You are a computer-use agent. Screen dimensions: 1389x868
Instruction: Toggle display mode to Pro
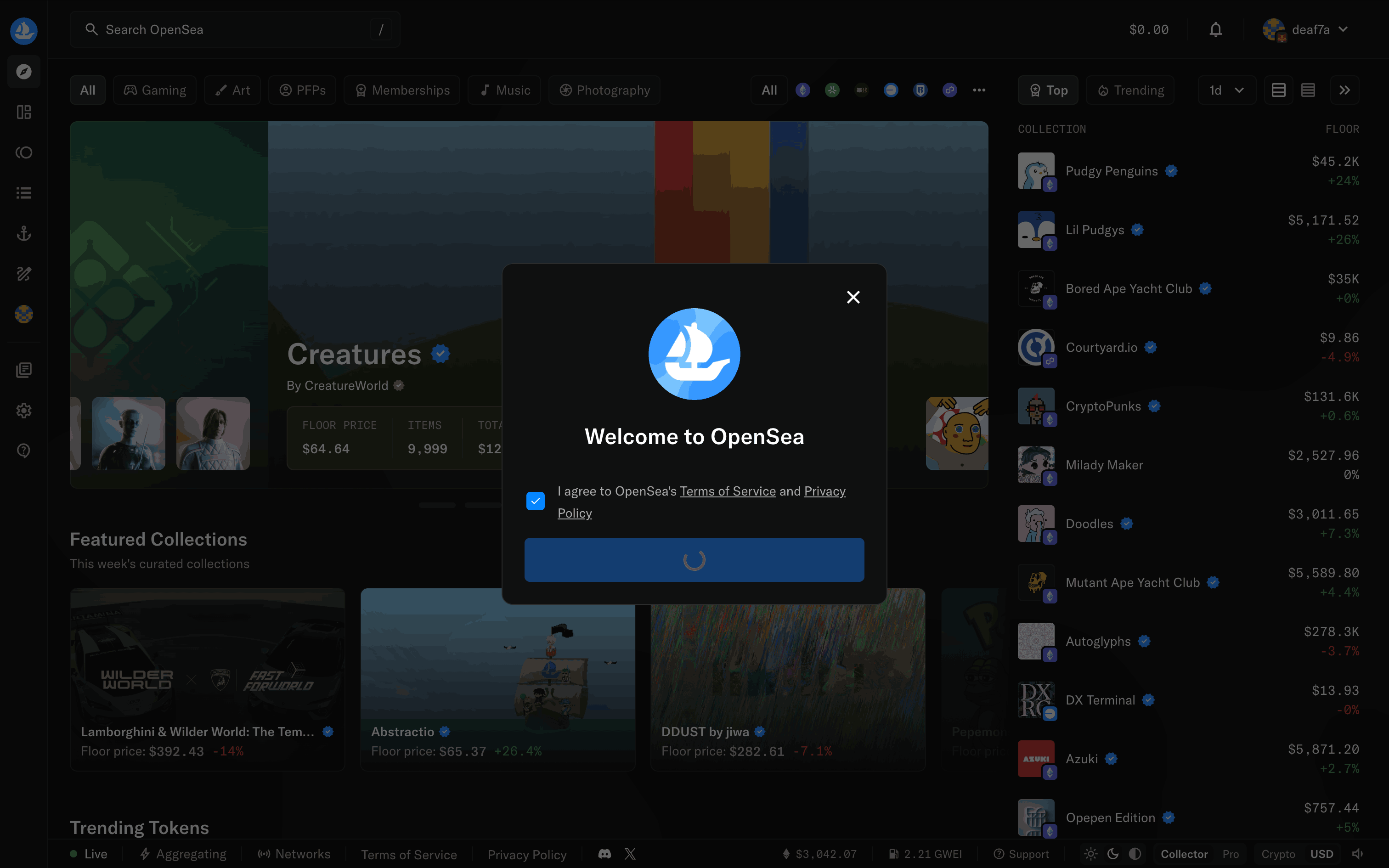pyautogui.click(x=1230, y=854)
